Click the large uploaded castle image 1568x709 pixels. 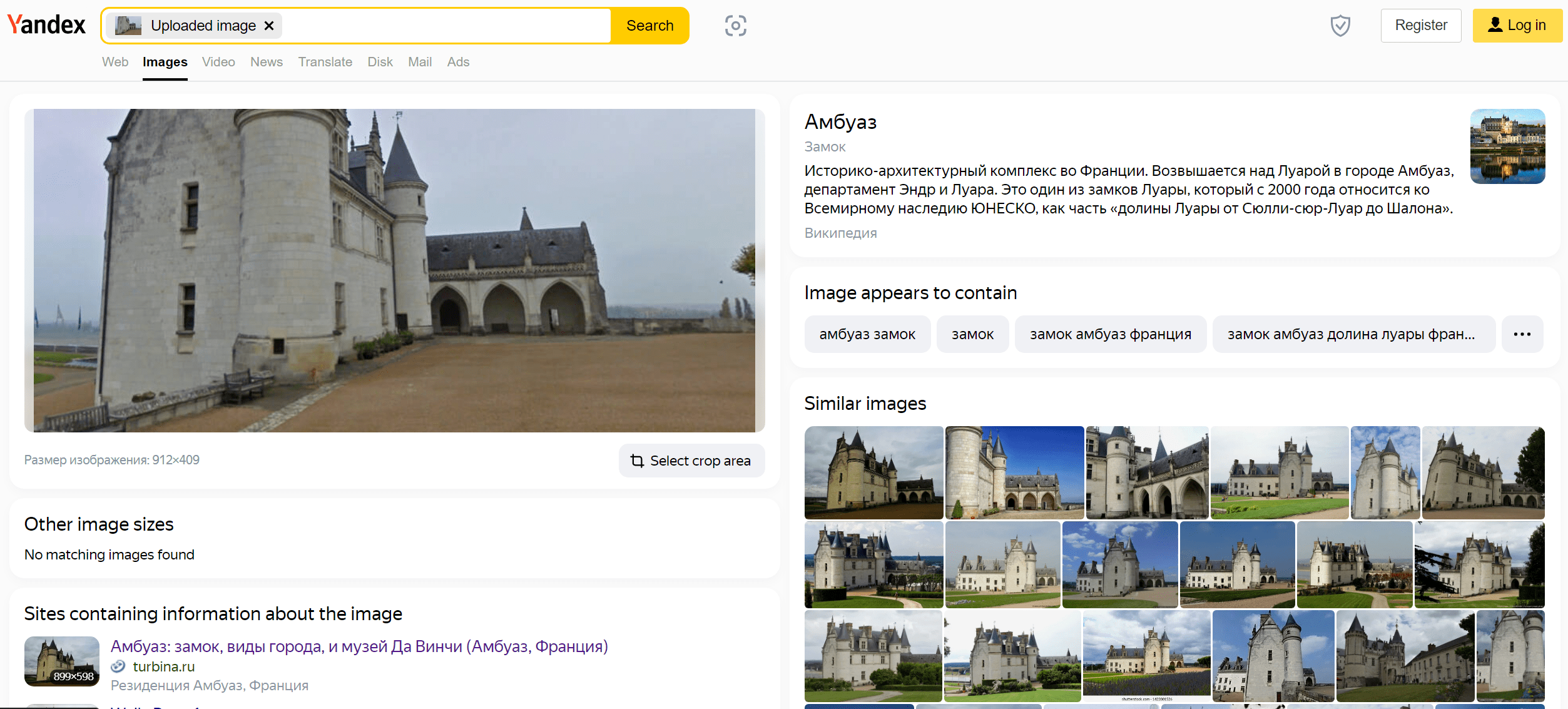(x=394, y=270)
